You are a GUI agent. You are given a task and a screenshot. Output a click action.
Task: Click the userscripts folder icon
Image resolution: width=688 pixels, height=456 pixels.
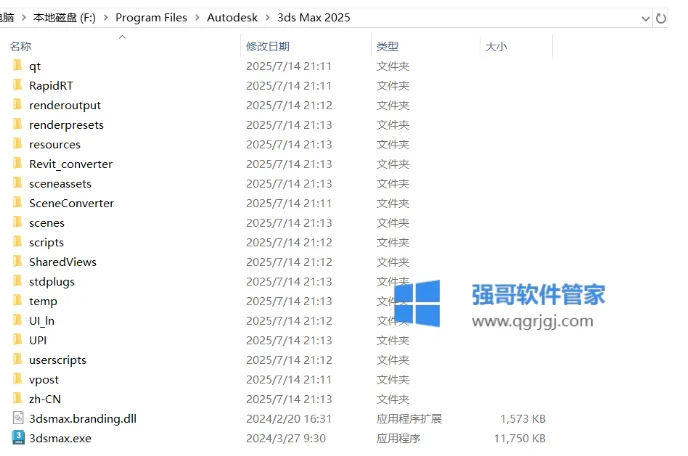click(18, 359)
